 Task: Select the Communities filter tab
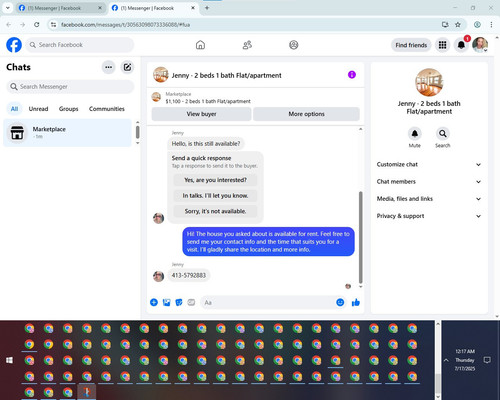107,109
